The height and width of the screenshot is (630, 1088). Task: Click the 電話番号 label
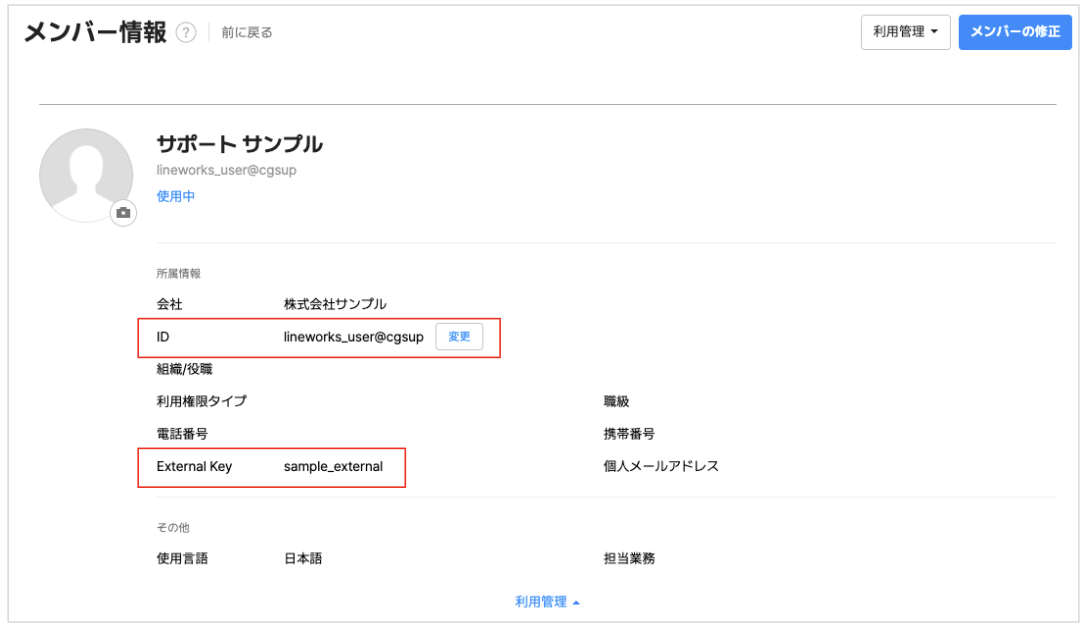click(182, 434)
